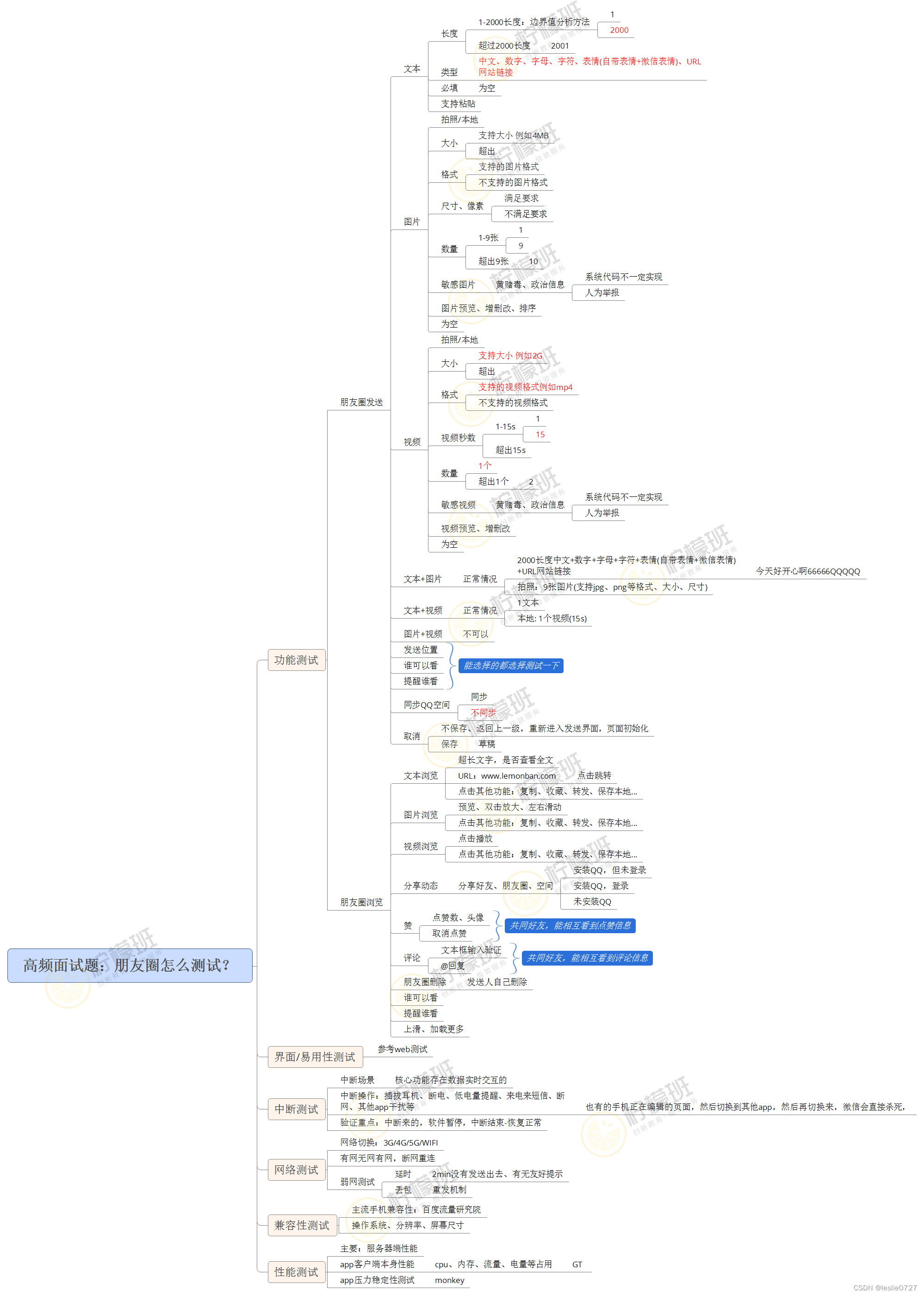Select the red 不同步 node
Image resolution: width=924 pixels, height=1295 pixels.
tap(483, 713)
